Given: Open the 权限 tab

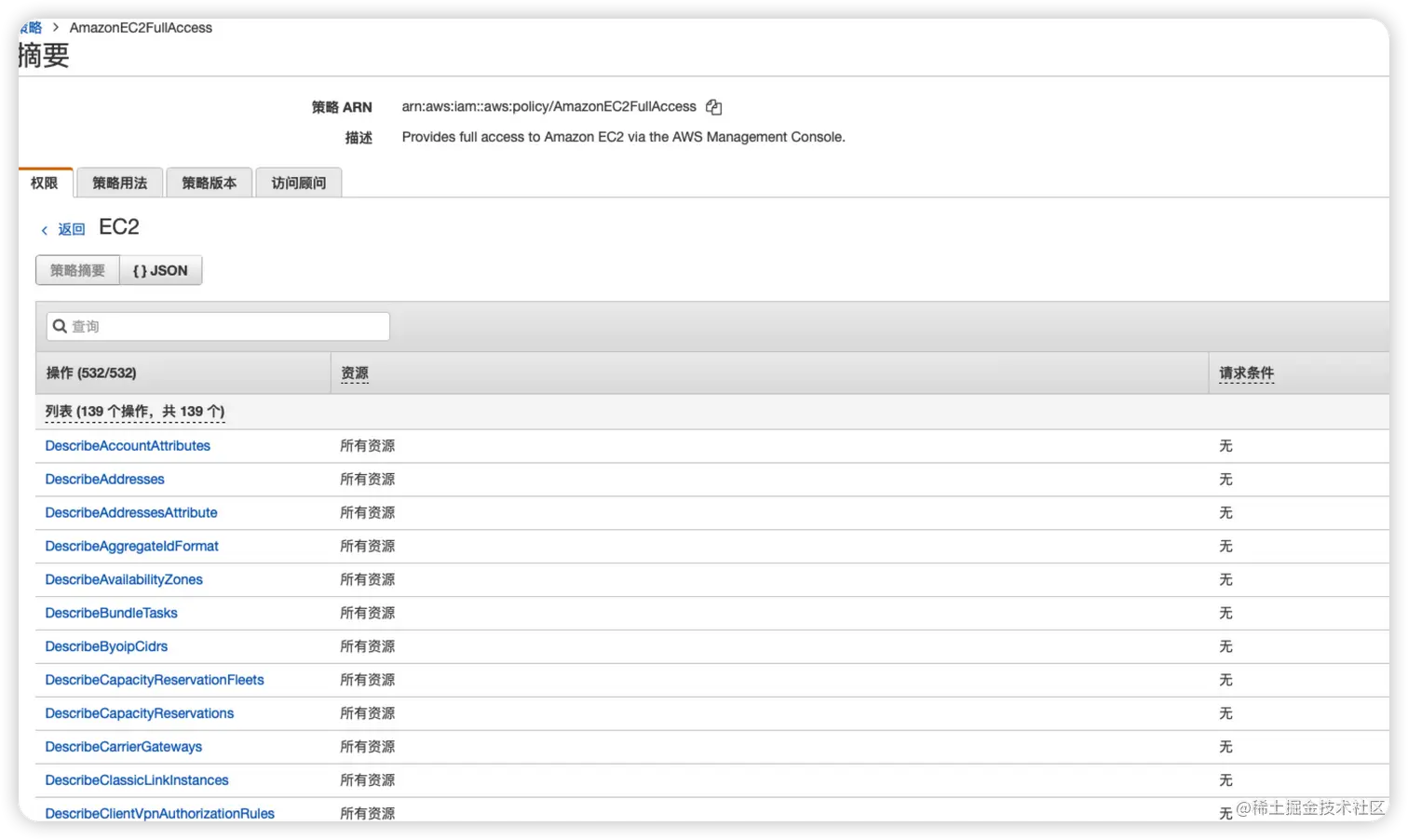Looking at the screenshot, I should (45, 183).
